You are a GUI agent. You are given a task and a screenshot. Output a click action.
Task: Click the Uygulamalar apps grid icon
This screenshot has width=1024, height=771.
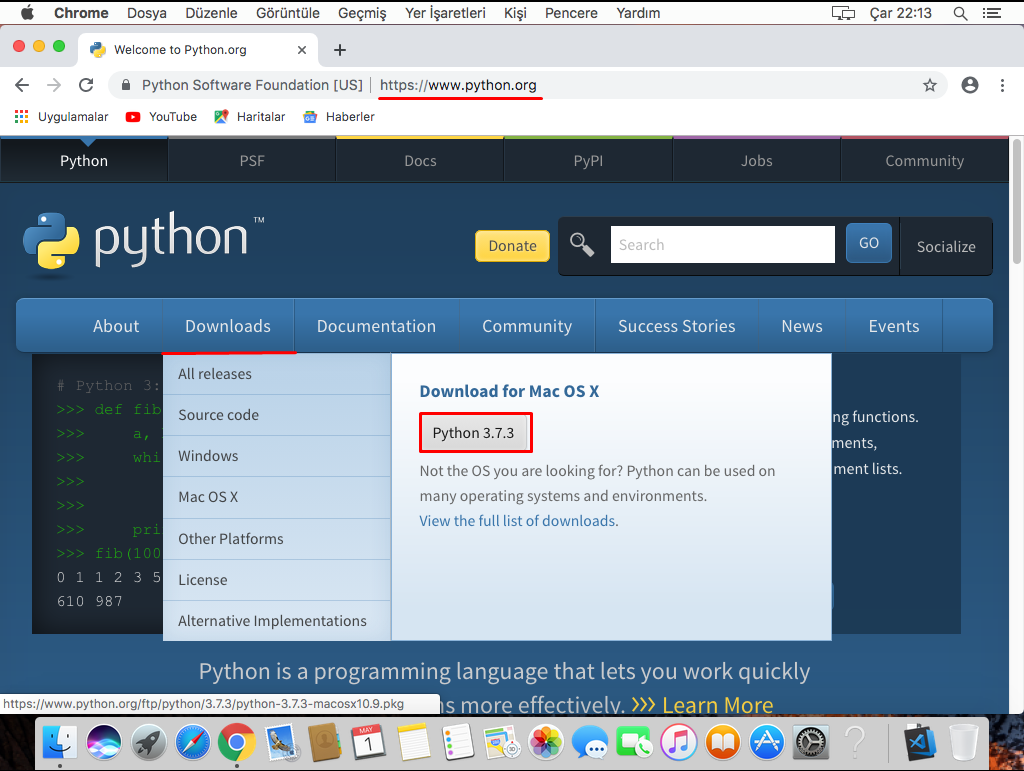click(x=21, y=116)
